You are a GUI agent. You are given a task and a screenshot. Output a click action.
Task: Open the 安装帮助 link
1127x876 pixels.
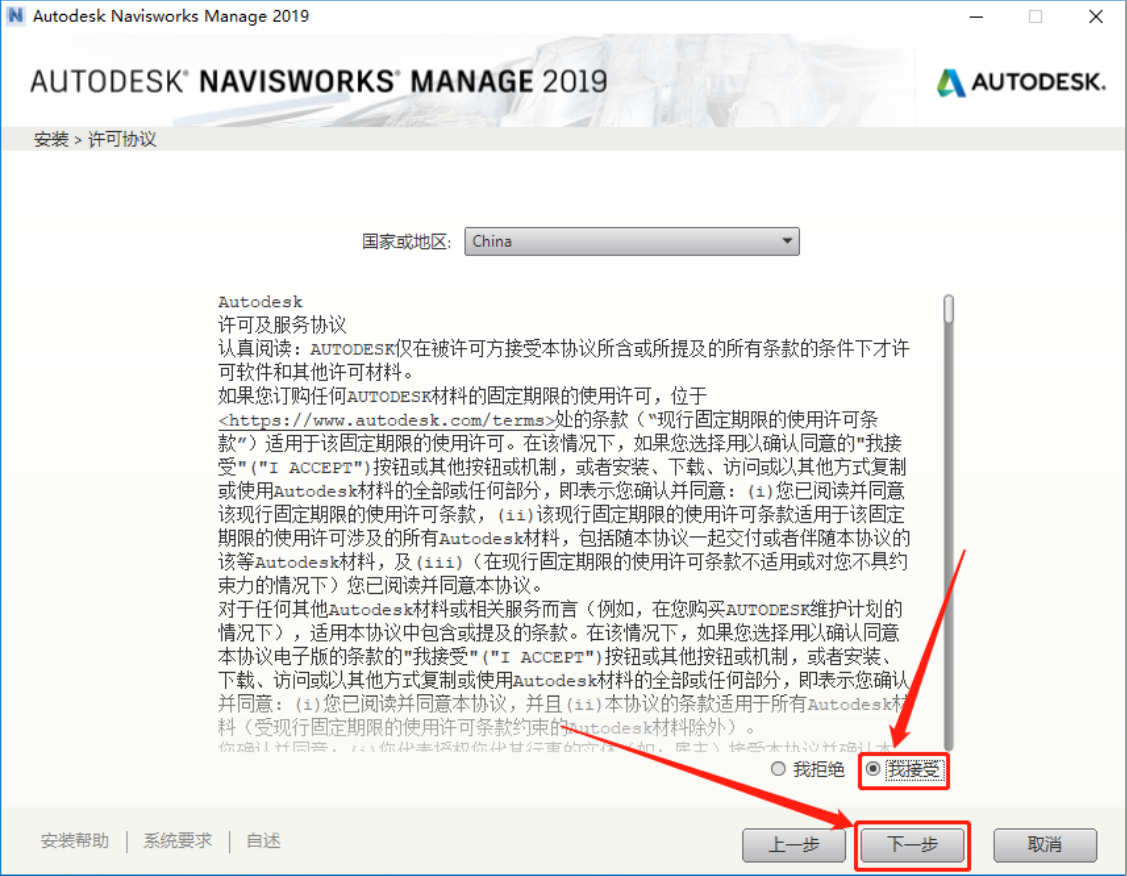(75, 841)
